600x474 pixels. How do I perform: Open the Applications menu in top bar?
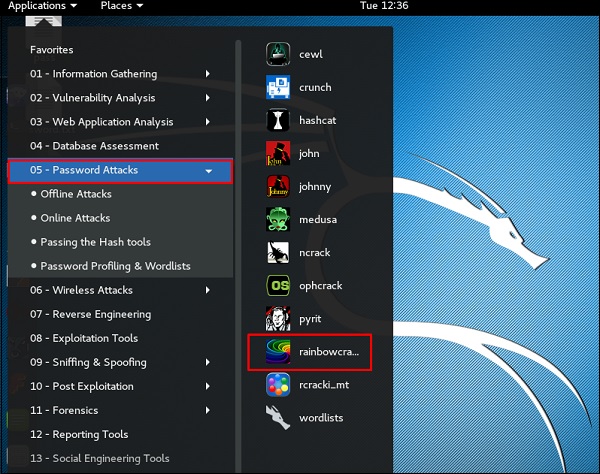(41, 6)
